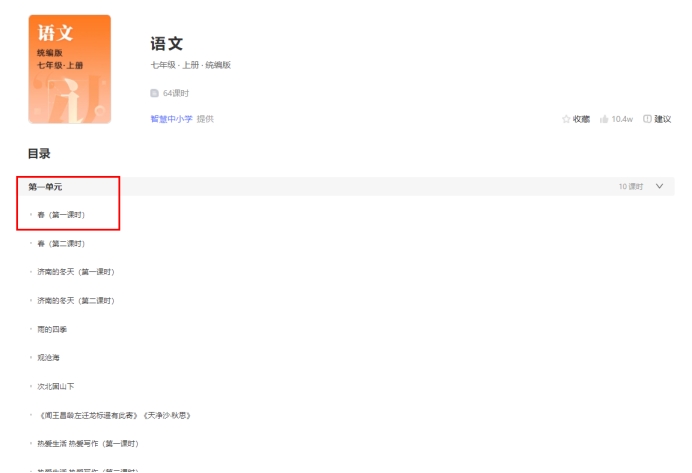The image size is (692, 473).
Task: Select 济南的冬天（第二课时）lesson
Action: (76, 300)
